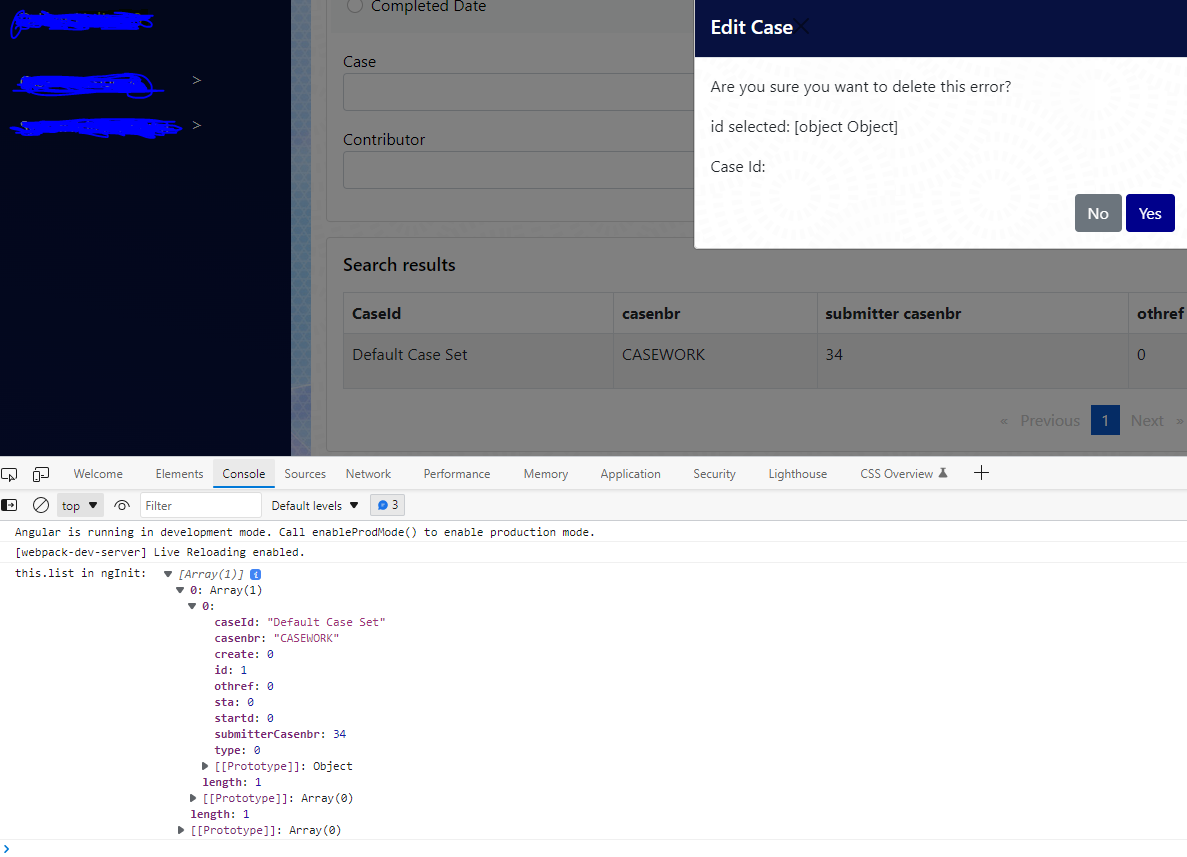Expand the [[Prototype]]: Object node
This screenshot has width=1187, height=857.
(x=205, y=766)
